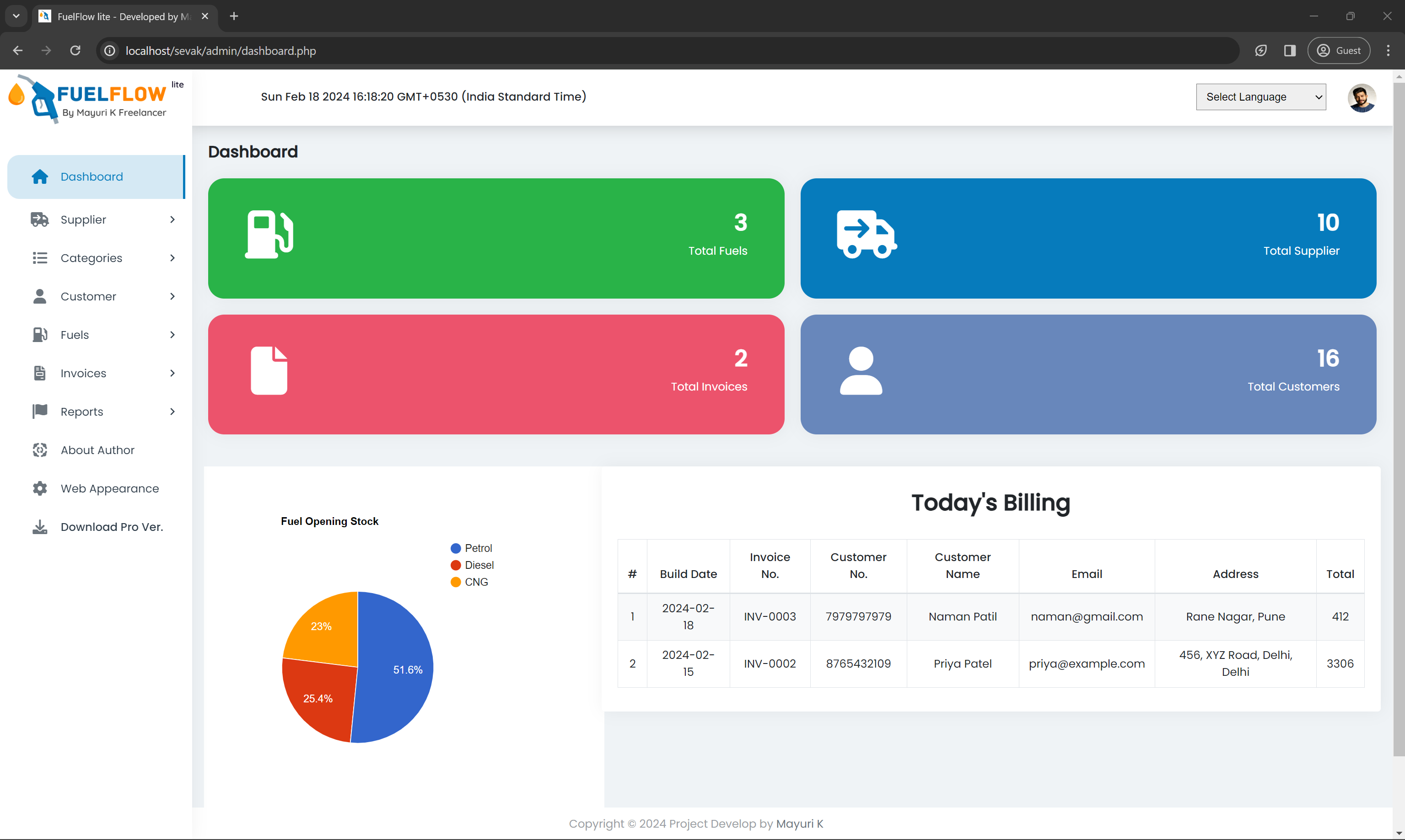This screenshot has height=840, width=1405.
Task: Click the Web Appearance settings icon
Action: 39,488
